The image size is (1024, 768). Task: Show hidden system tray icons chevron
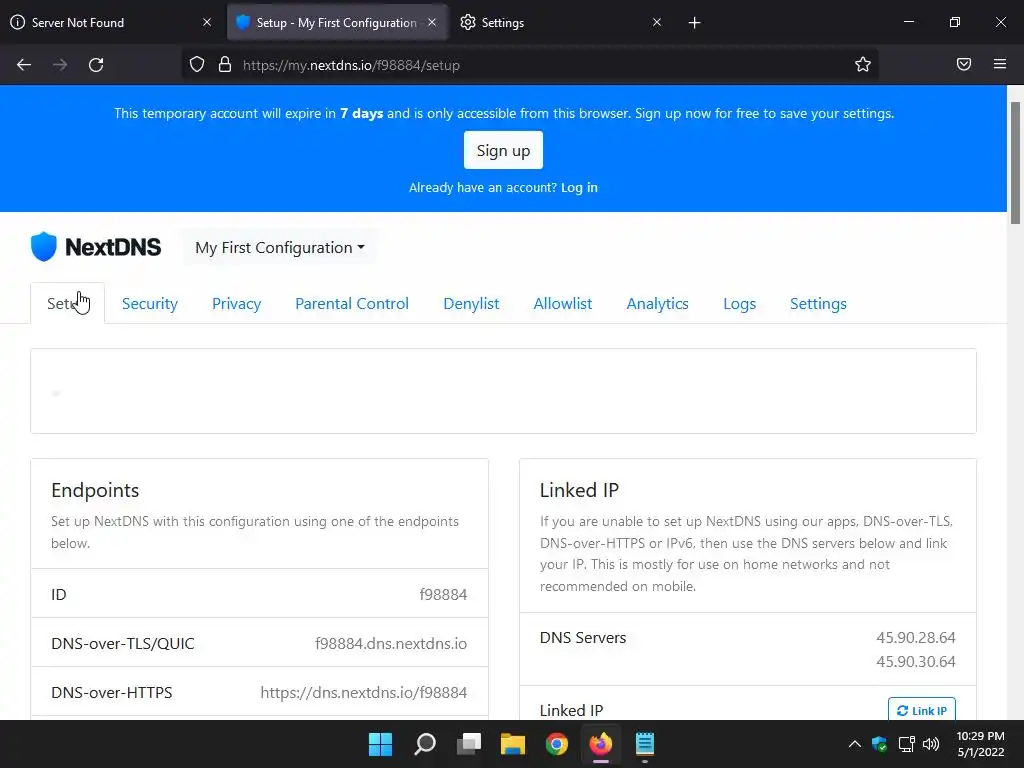[x=854, y=744]
